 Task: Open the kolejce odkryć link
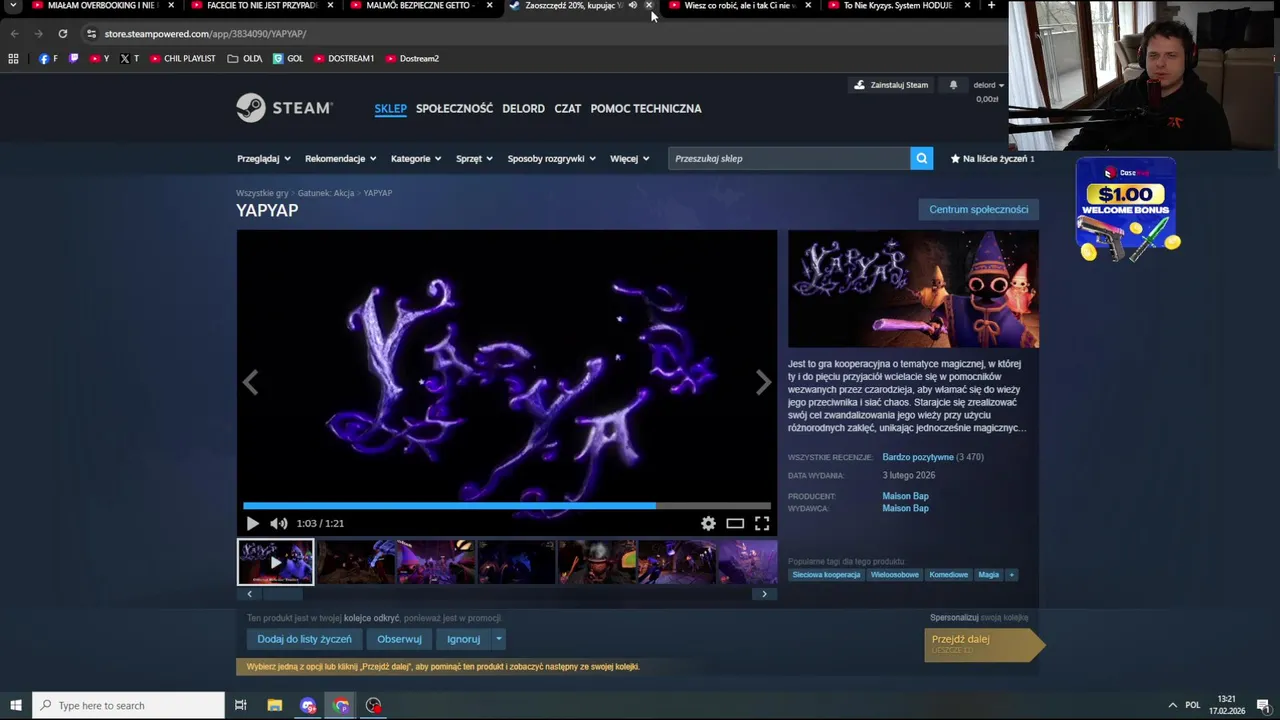(372, 618)
